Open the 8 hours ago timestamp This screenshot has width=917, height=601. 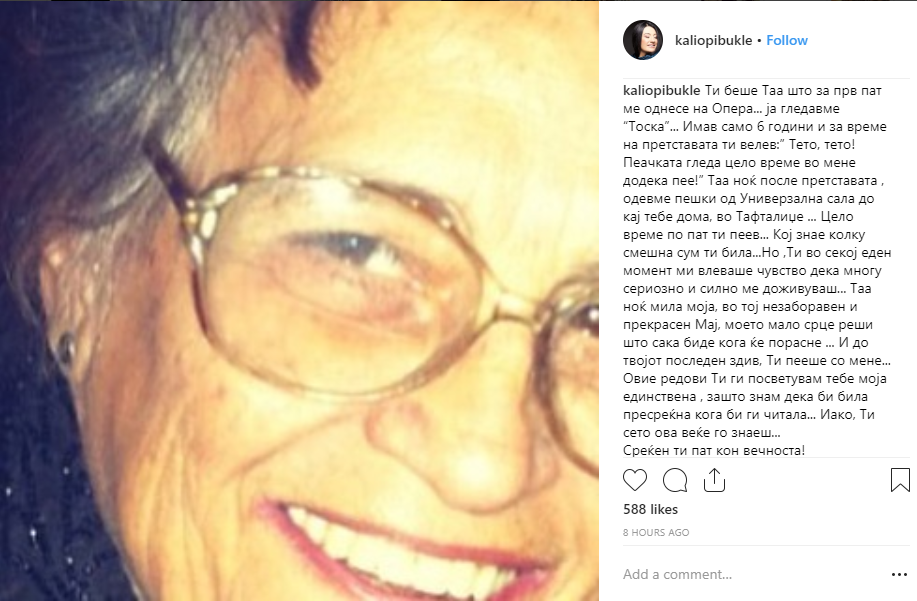coord(656,533)
